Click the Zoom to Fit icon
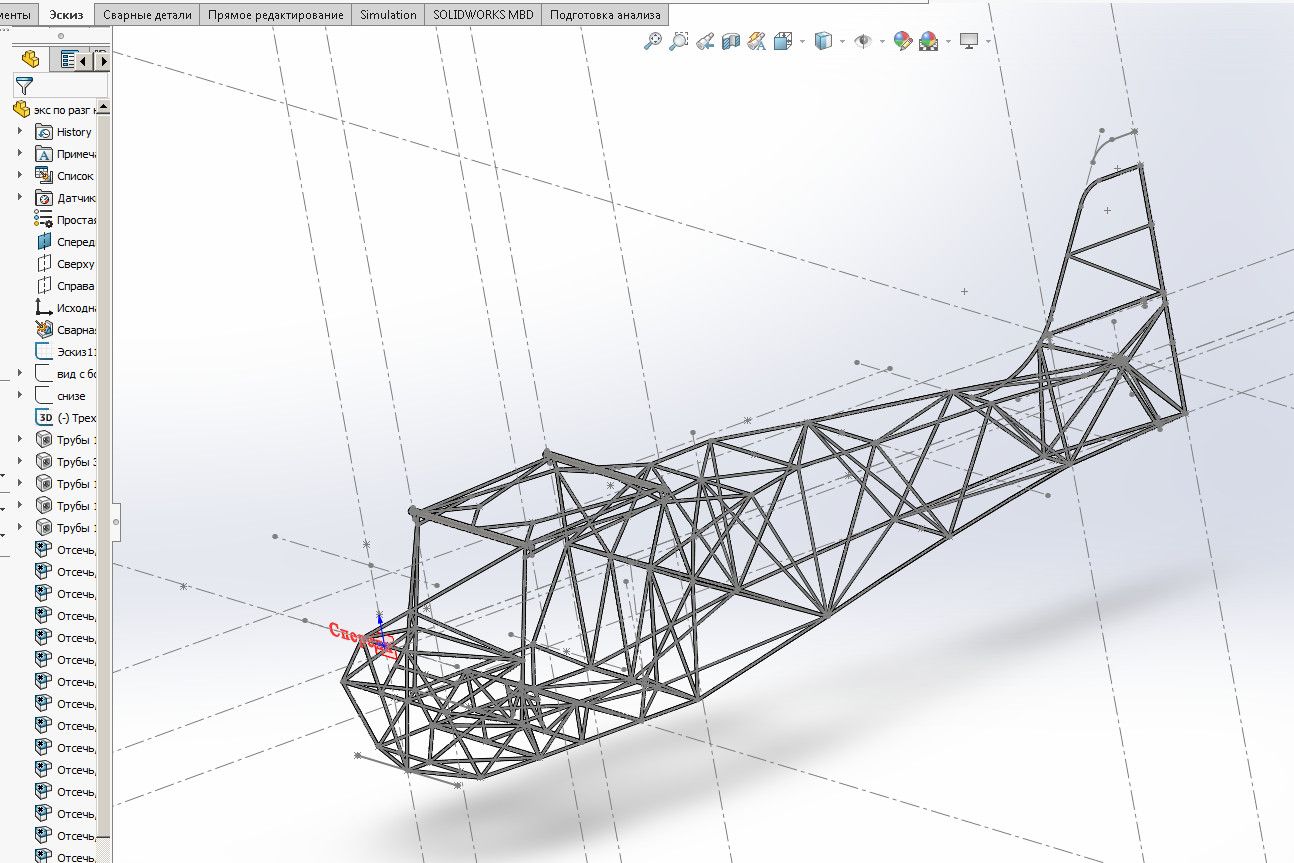The image size is (1294, 863). tap(652, 41)
